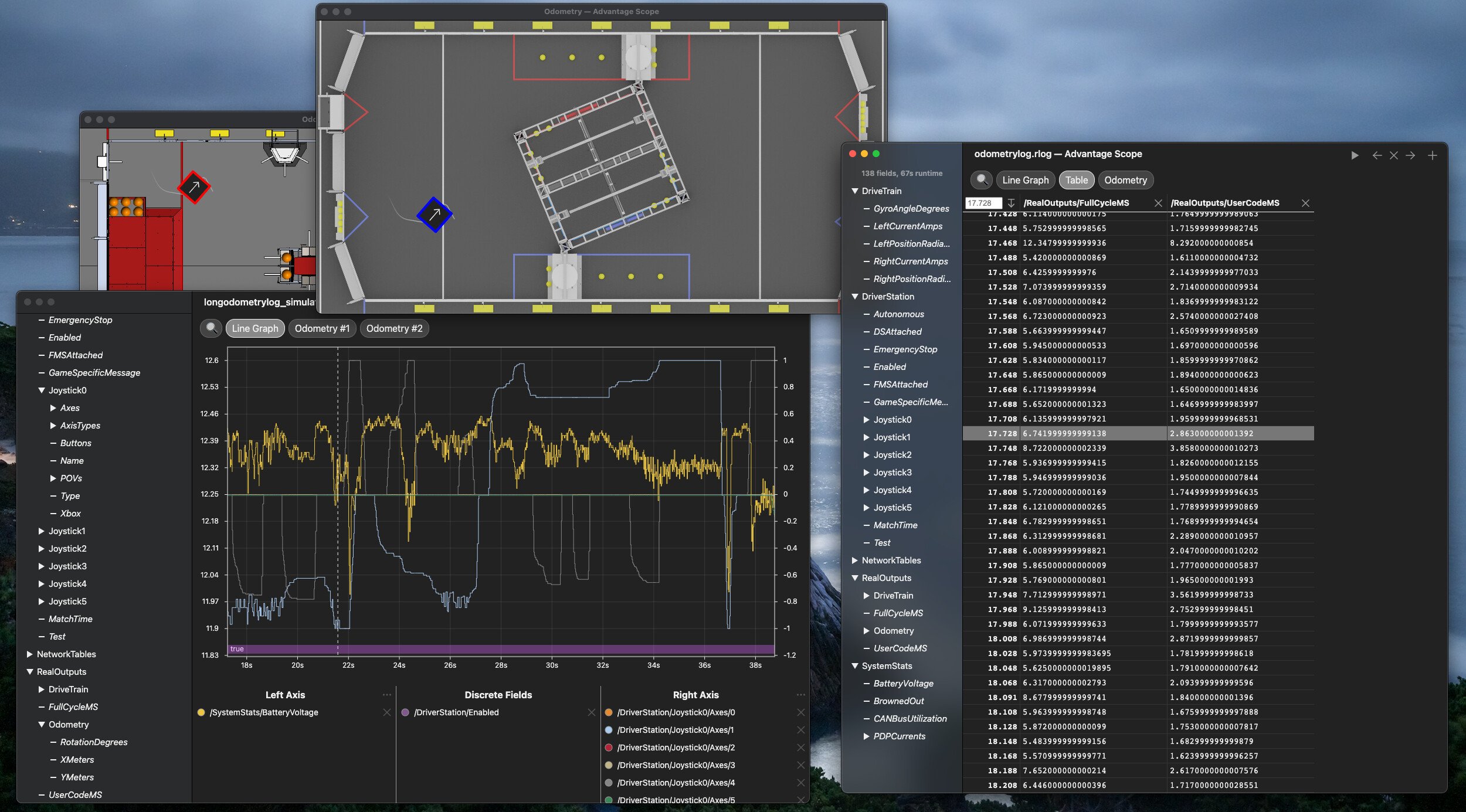Collapse Odometry group in longodometrylog sidebar
Image resolution: width=1466 pixels, height=812 pixels.
click(x=42, y=725)
